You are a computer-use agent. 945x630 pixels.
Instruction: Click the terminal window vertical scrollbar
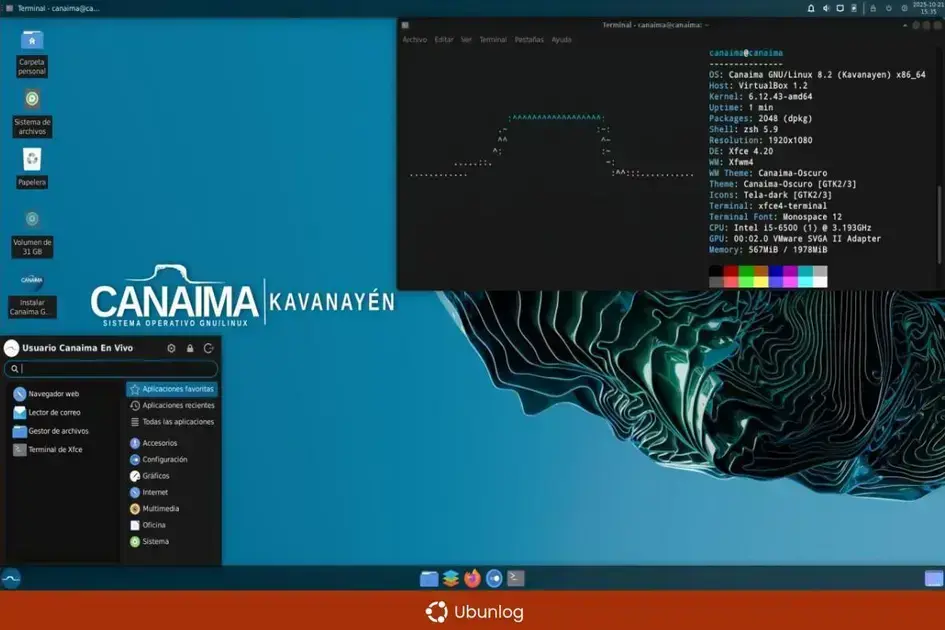938,224
